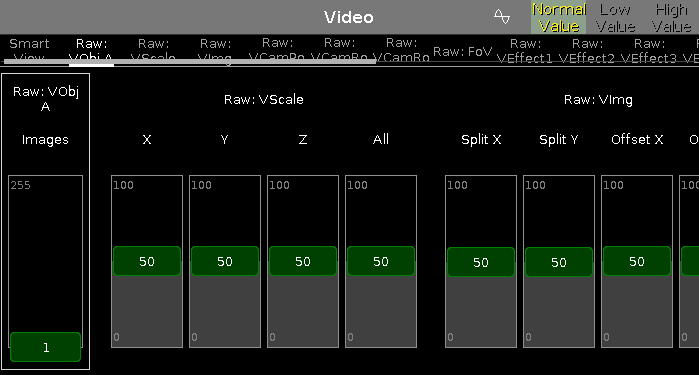Viewport: 699px width, 375px height.
Task: Click the VScale Z fader handle
Action: (303, 261)
